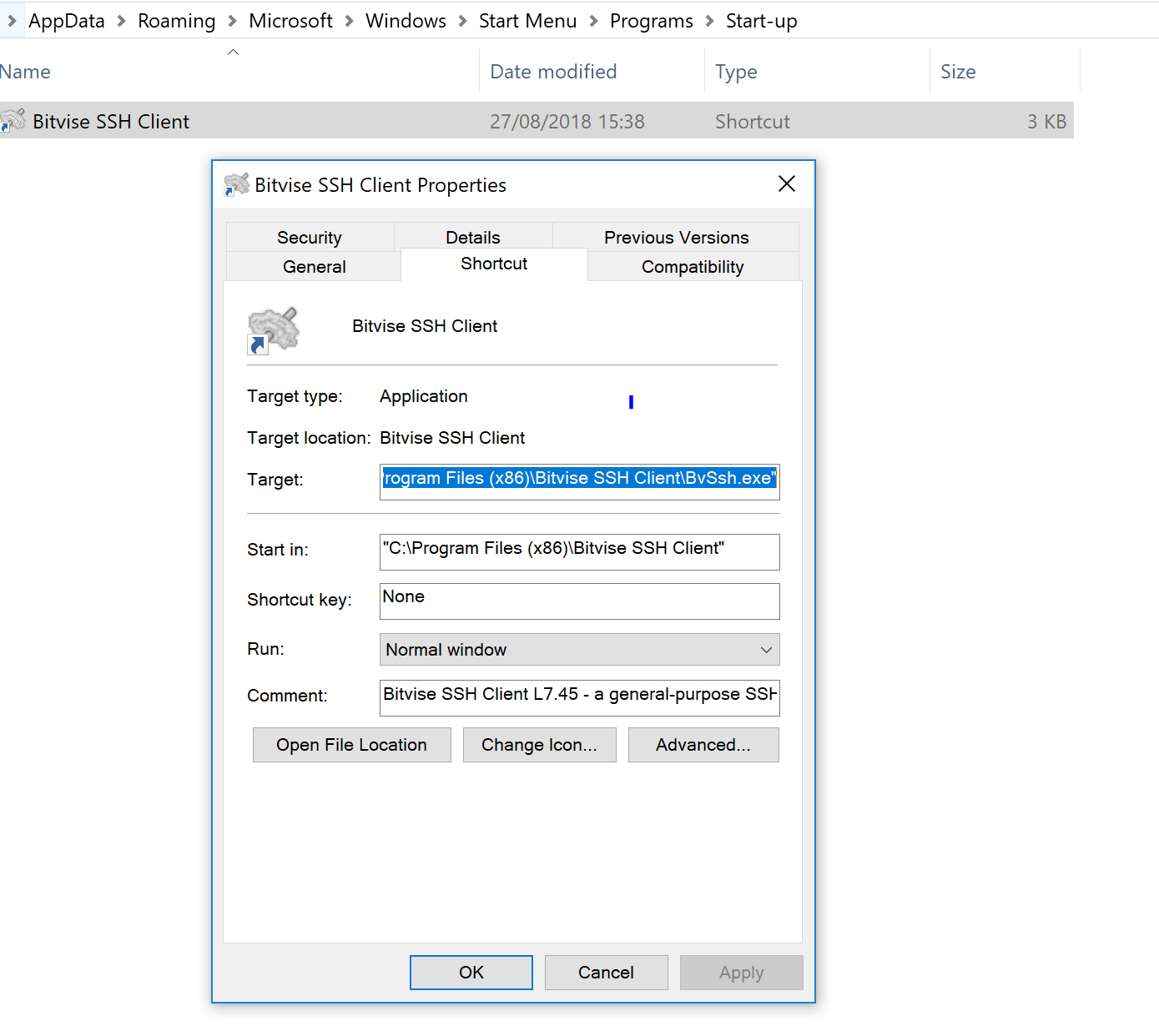Expand the chevron before AppData in breadcrumb
The width and height of the screenshot is (1159, 1036).
pyautogui.click(x=13, y=21)
